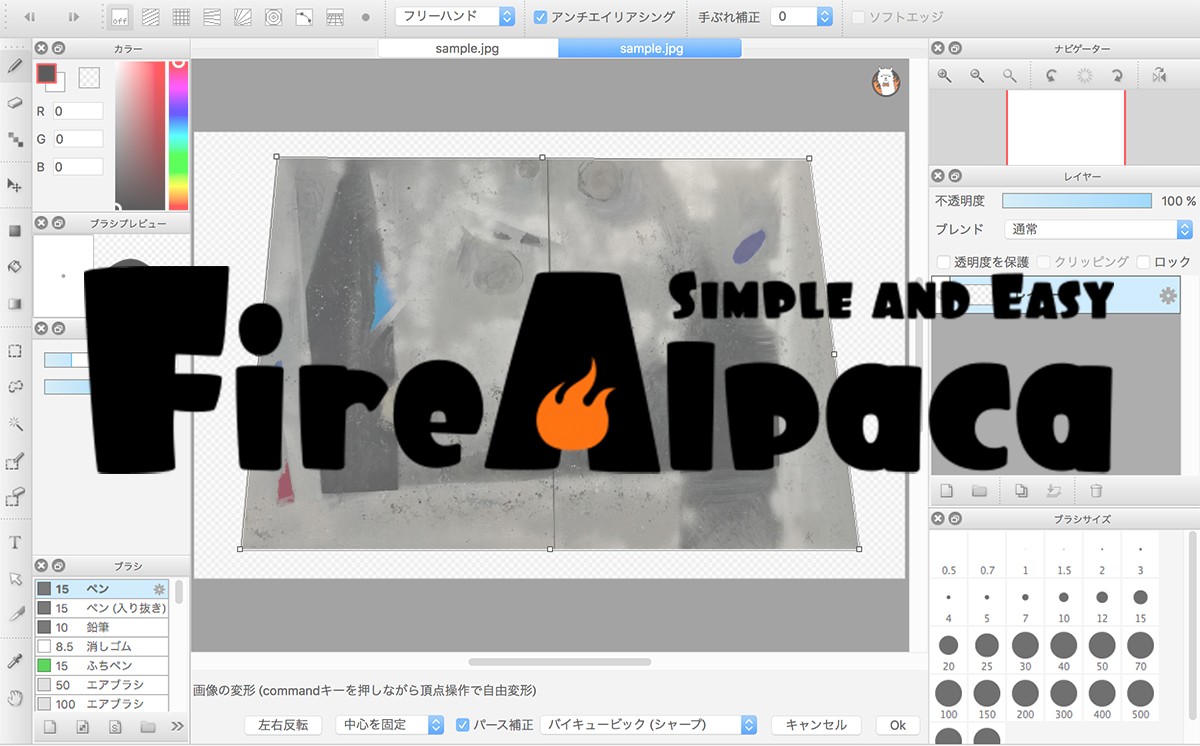1200x746 pixels.
Task: Select the Move tool
Action: [x=15, y=185]
